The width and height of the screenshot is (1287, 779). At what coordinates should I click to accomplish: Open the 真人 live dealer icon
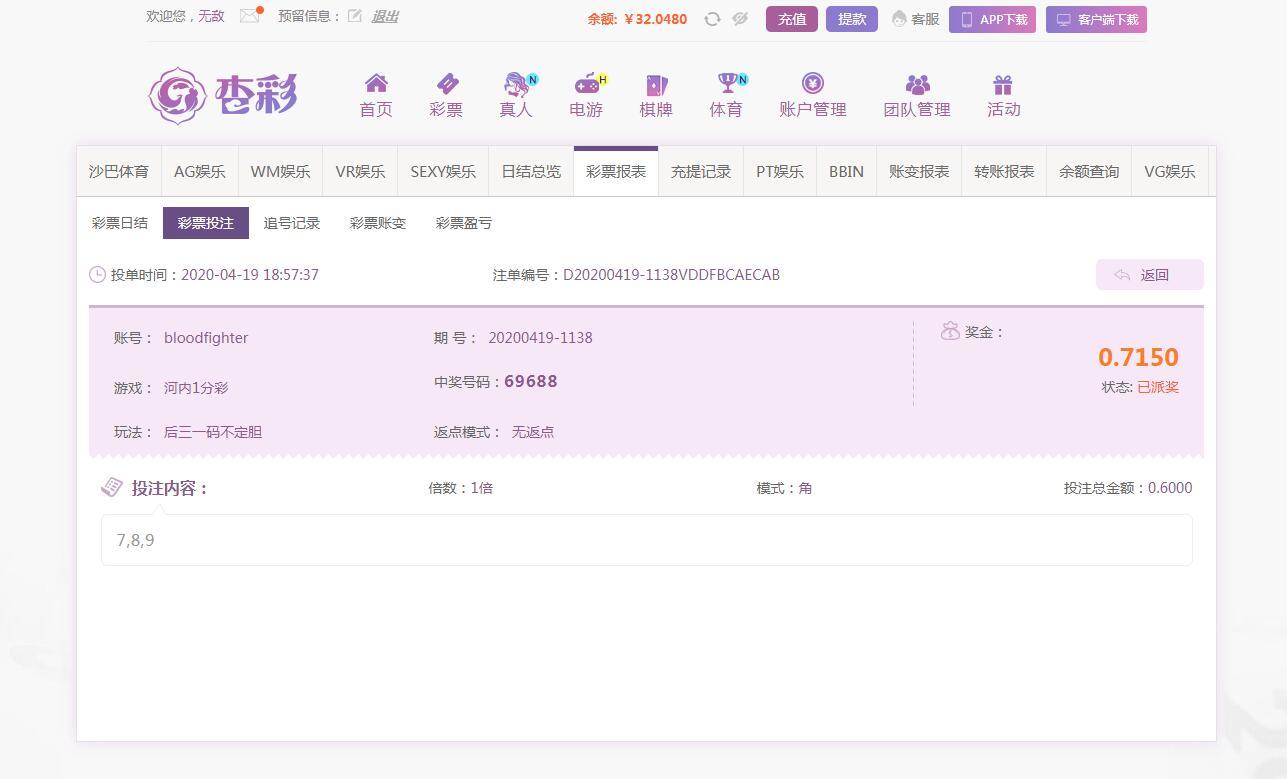[516, 85]
